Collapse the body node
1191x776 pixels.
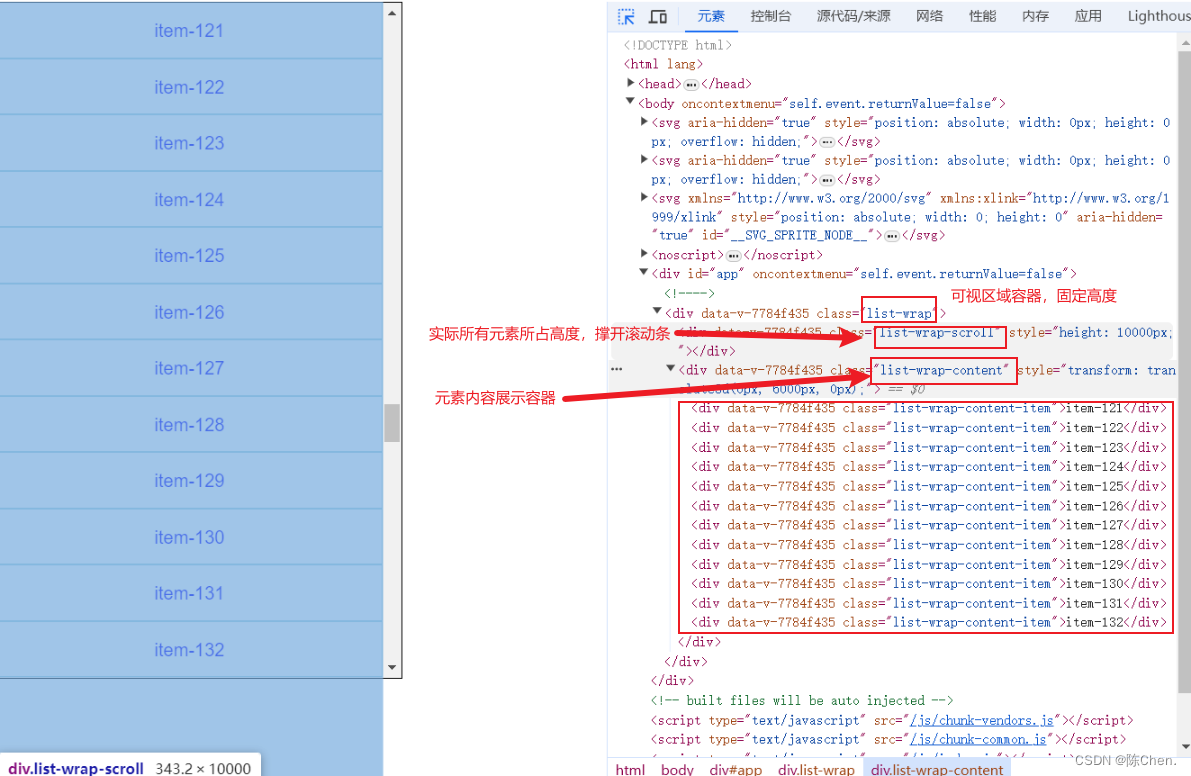[630, 102]
